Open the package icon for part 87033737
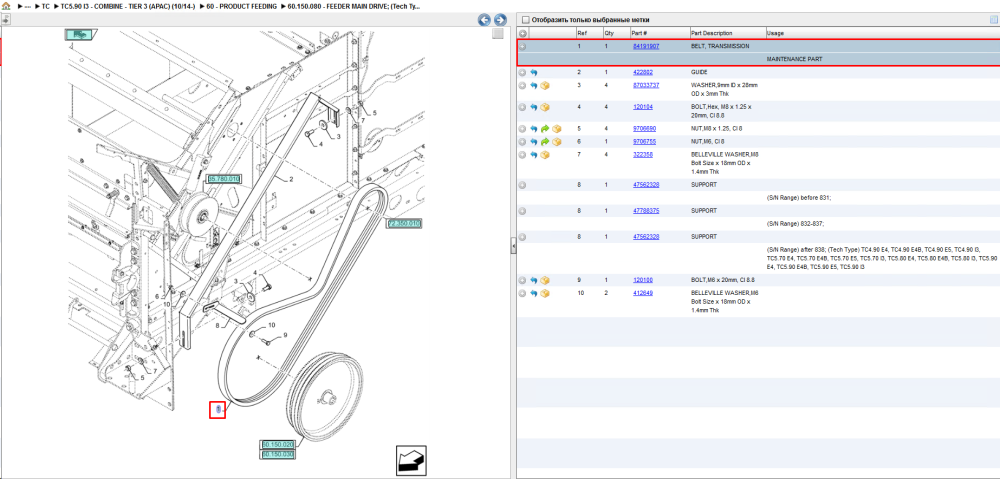The image size is (1000, 479). point(545,85)
